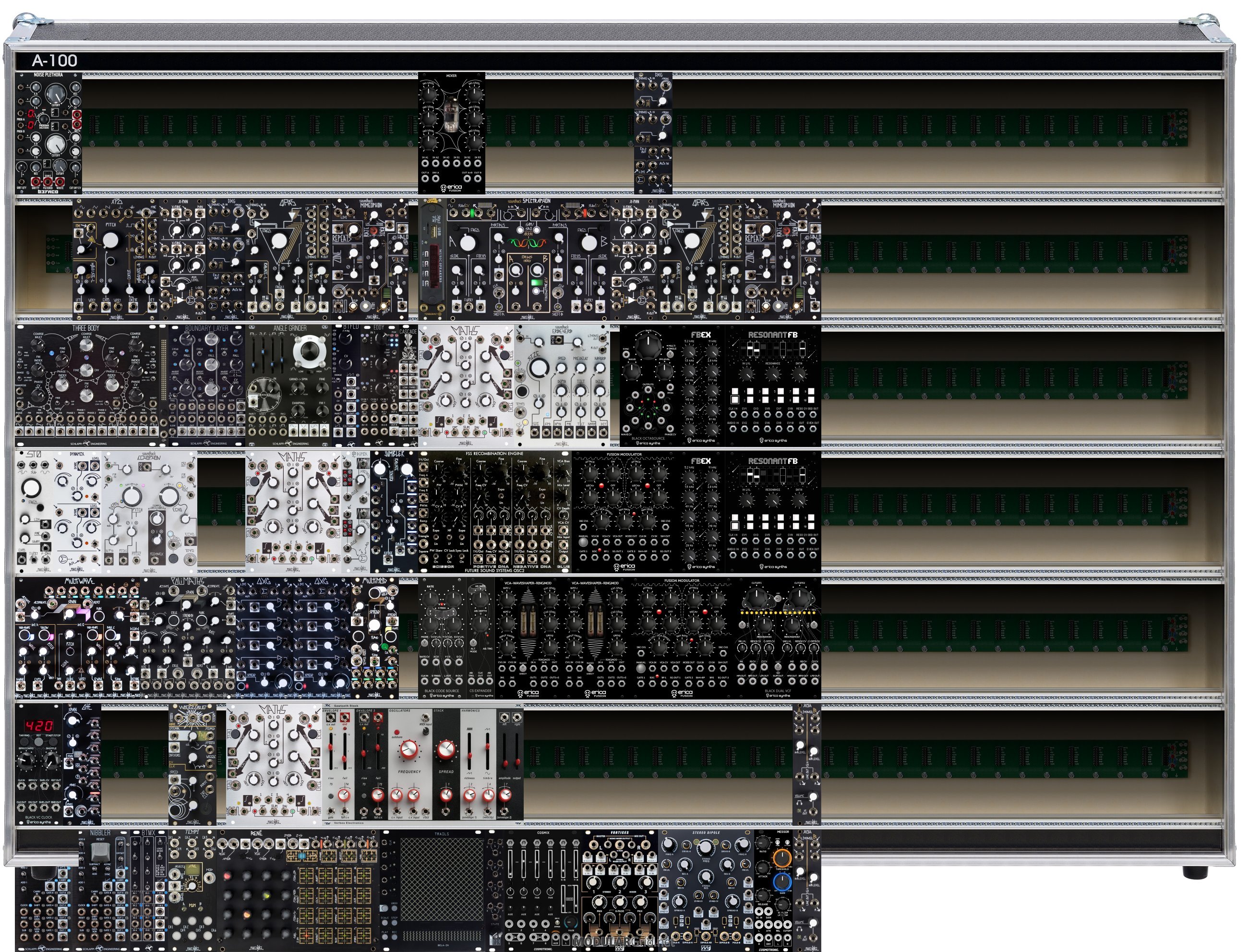Click the A-100 case label
This screenshot has height=952, width=1249.
(55, 60)
